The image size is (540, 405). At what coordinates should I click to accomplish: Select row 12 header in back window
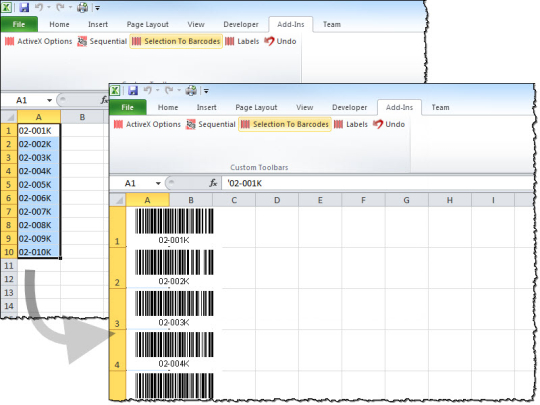point(9,279)
